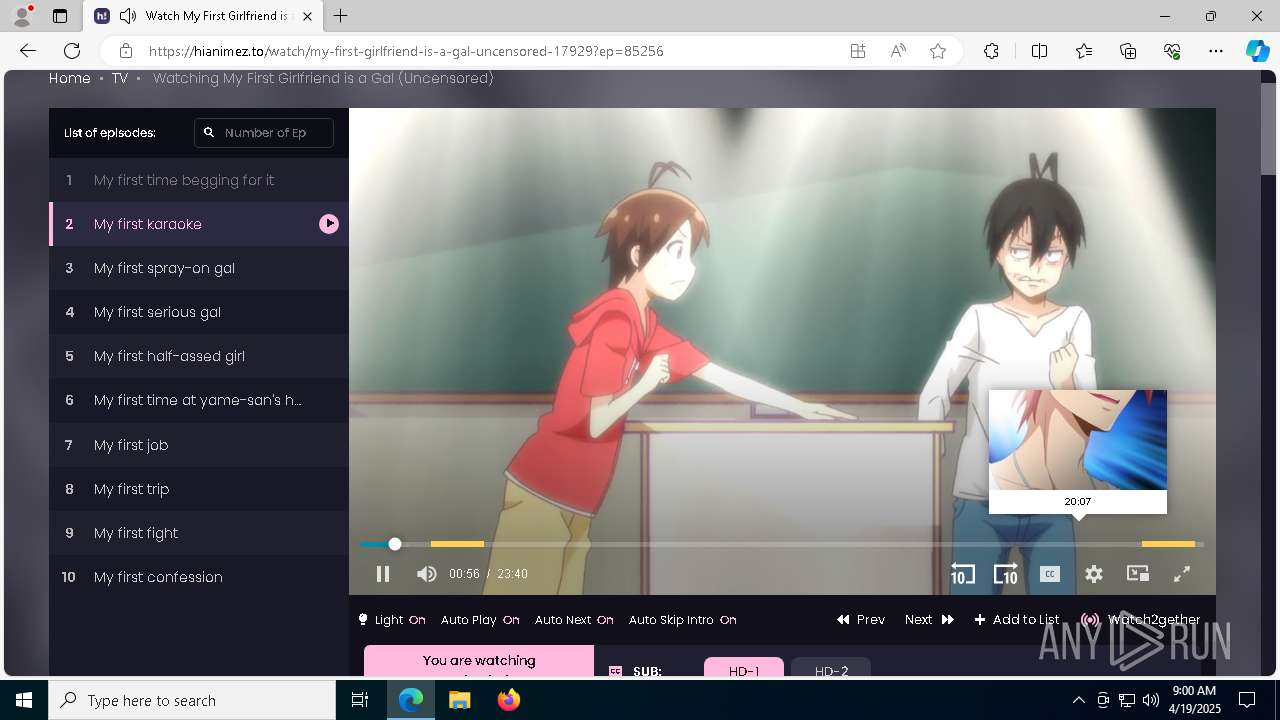Pause the video playback
Image resolution: width=1280 pixels, height=720 pixels.
pyautogui.click(x=383, y=574)
